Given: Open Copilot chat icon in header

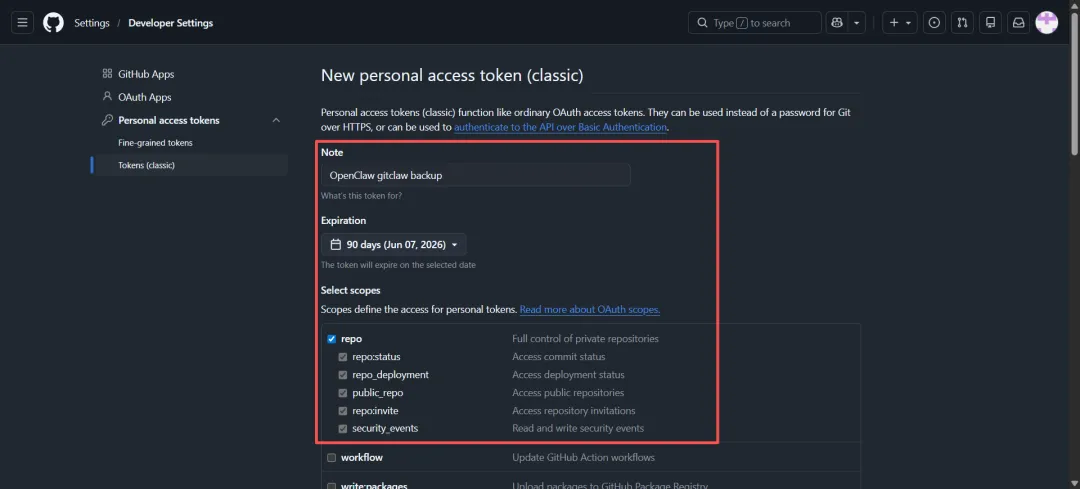Looking at the screenshot, I should click(837, 23).
